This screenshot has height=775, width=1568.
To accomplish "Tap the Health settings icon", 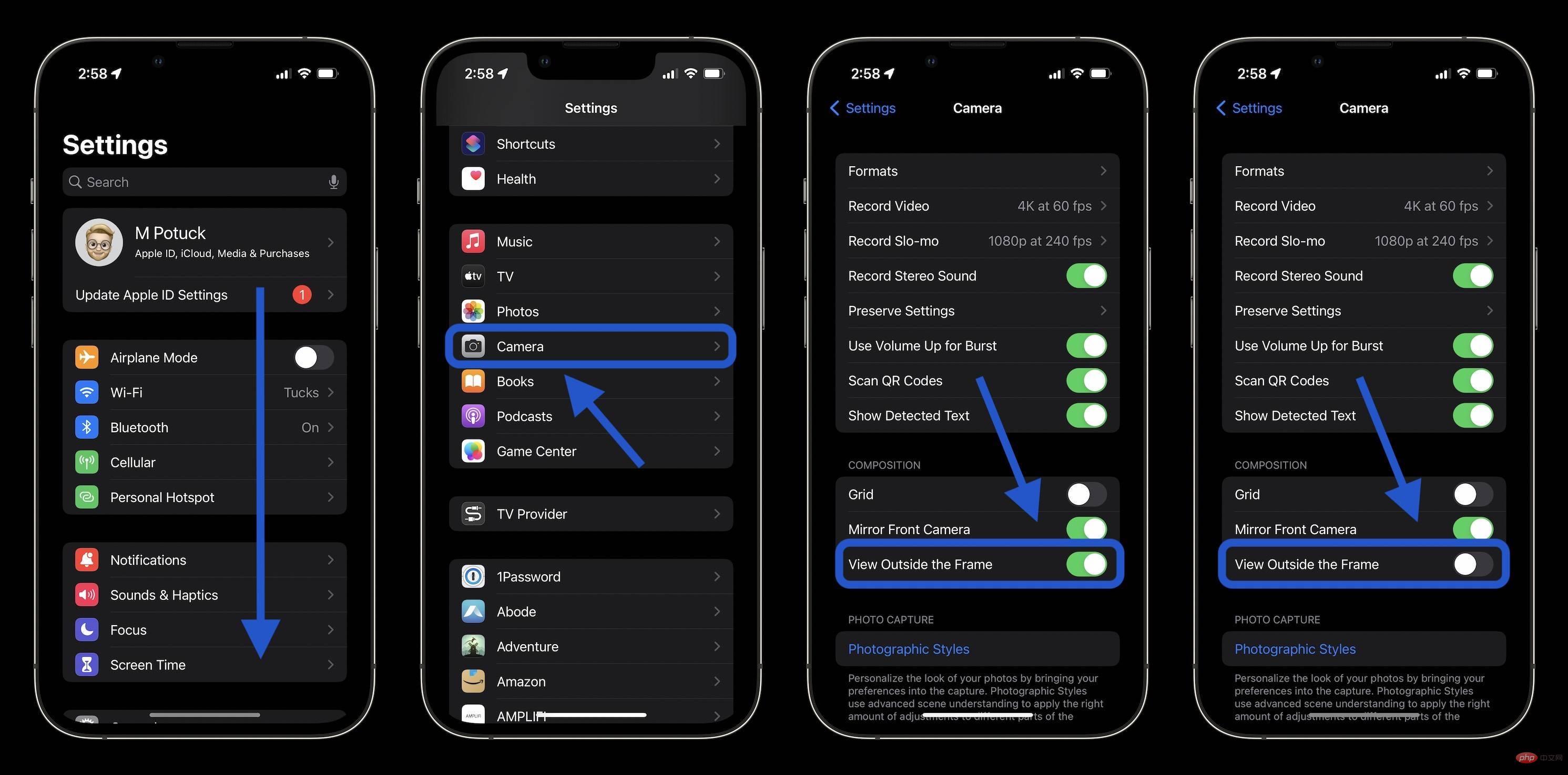I will (x=473, y=178).
